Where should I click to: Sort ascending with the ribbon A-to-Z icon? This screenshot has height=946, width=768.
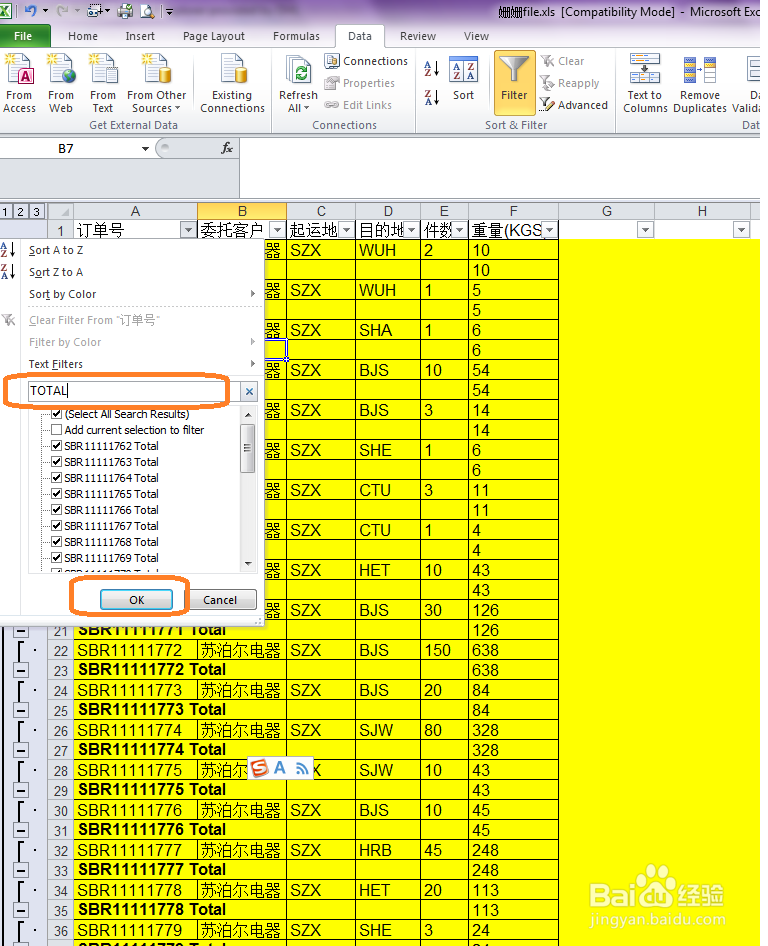pos(431,69)
